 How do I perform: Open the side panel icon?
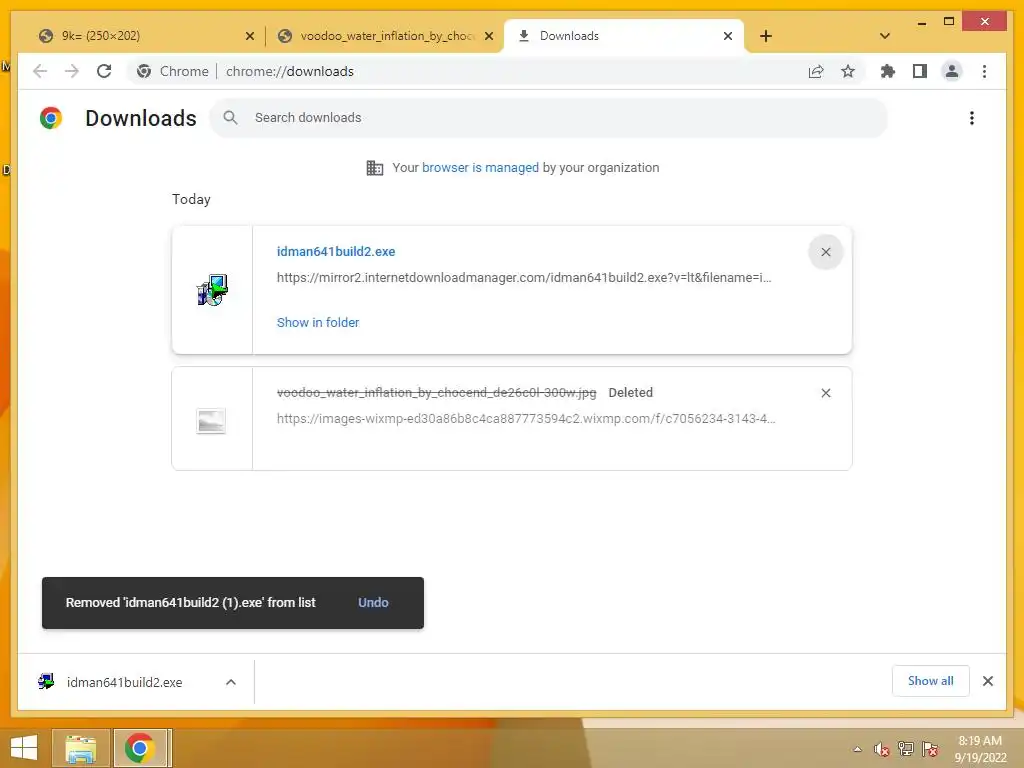(920, 71)
